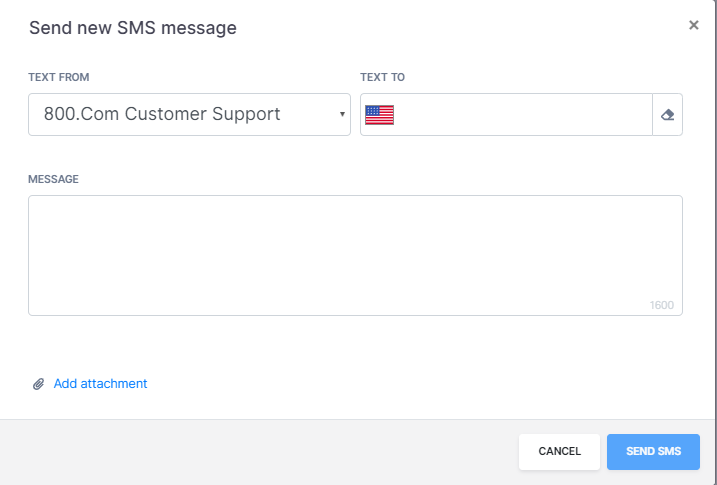Click the SEND SMS button
Screen dimensions: 717x485
tap(653, 452)
